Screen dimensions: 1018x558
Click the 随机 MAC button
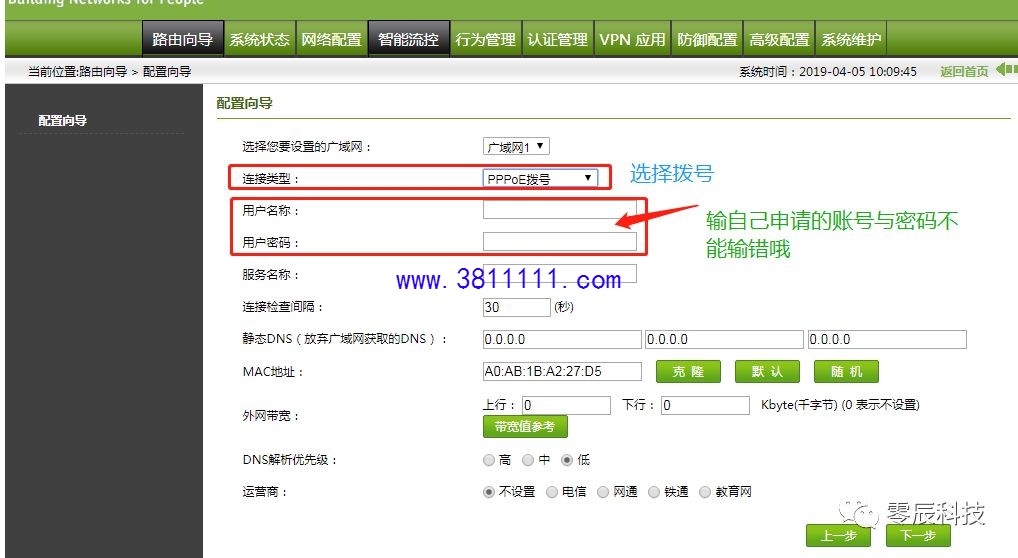[847, 372]
